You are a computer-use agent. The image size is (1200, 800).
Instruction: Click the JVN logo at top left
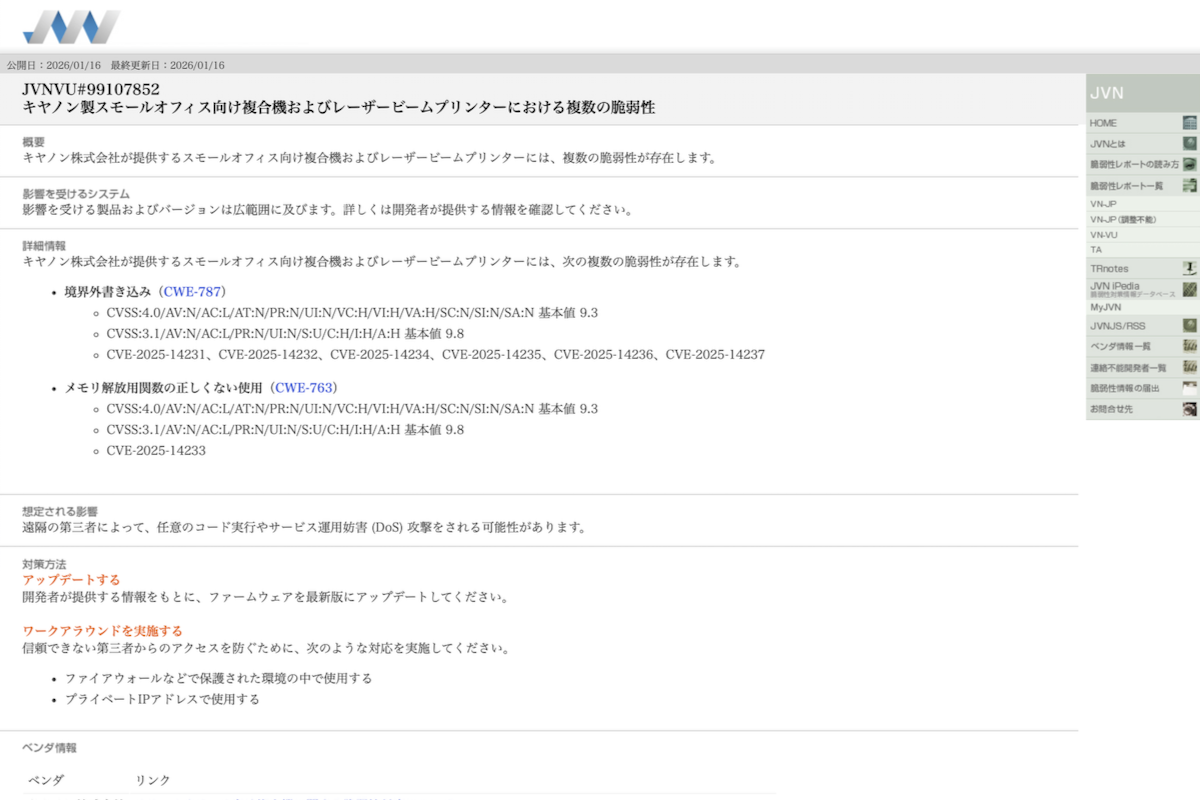(71, 27)
